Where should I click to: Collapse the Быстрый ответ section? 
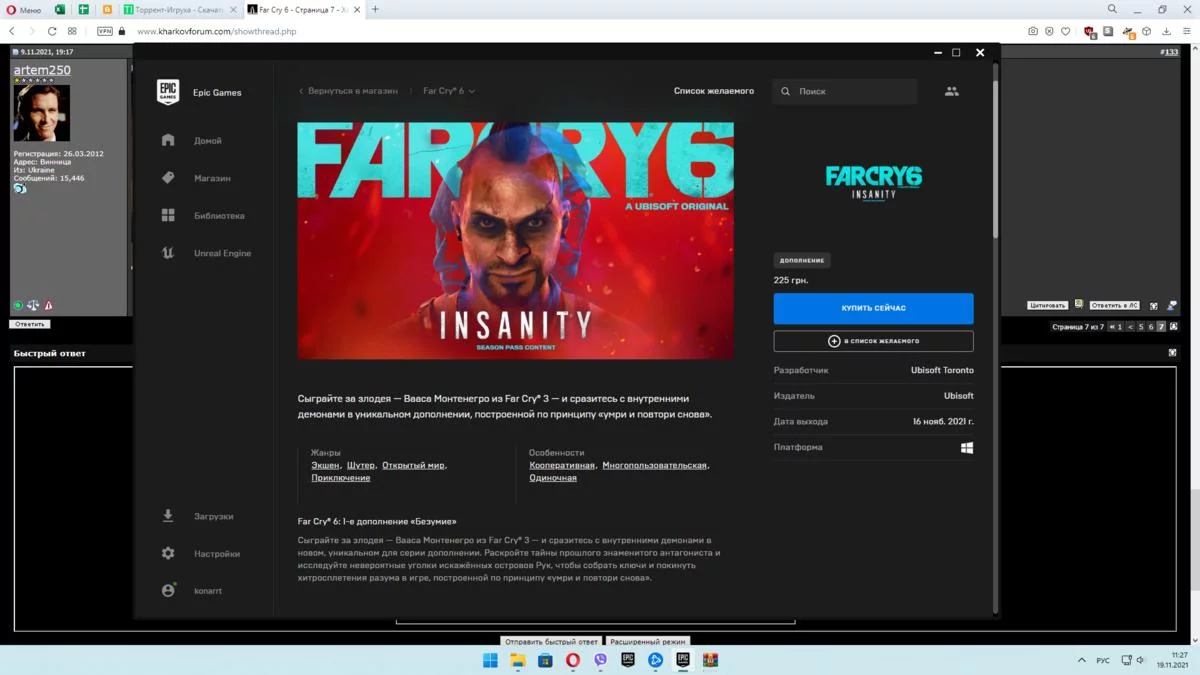pos(1173,353)
